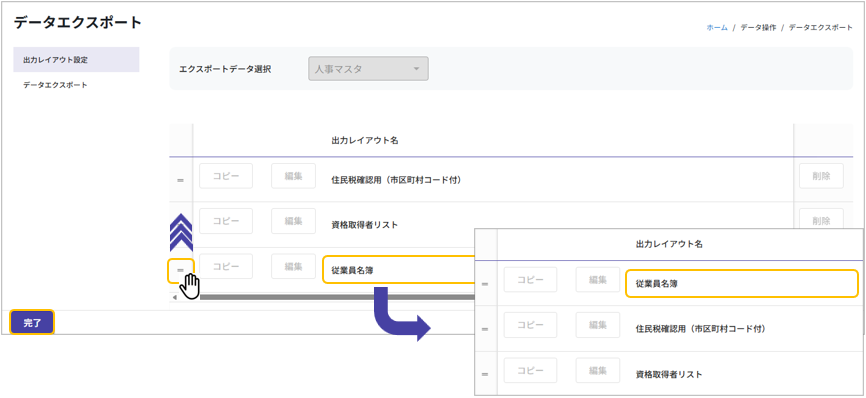Click コピー for 従業員名簿 in inset table
The image size is (866, 398).
point(530,279)
